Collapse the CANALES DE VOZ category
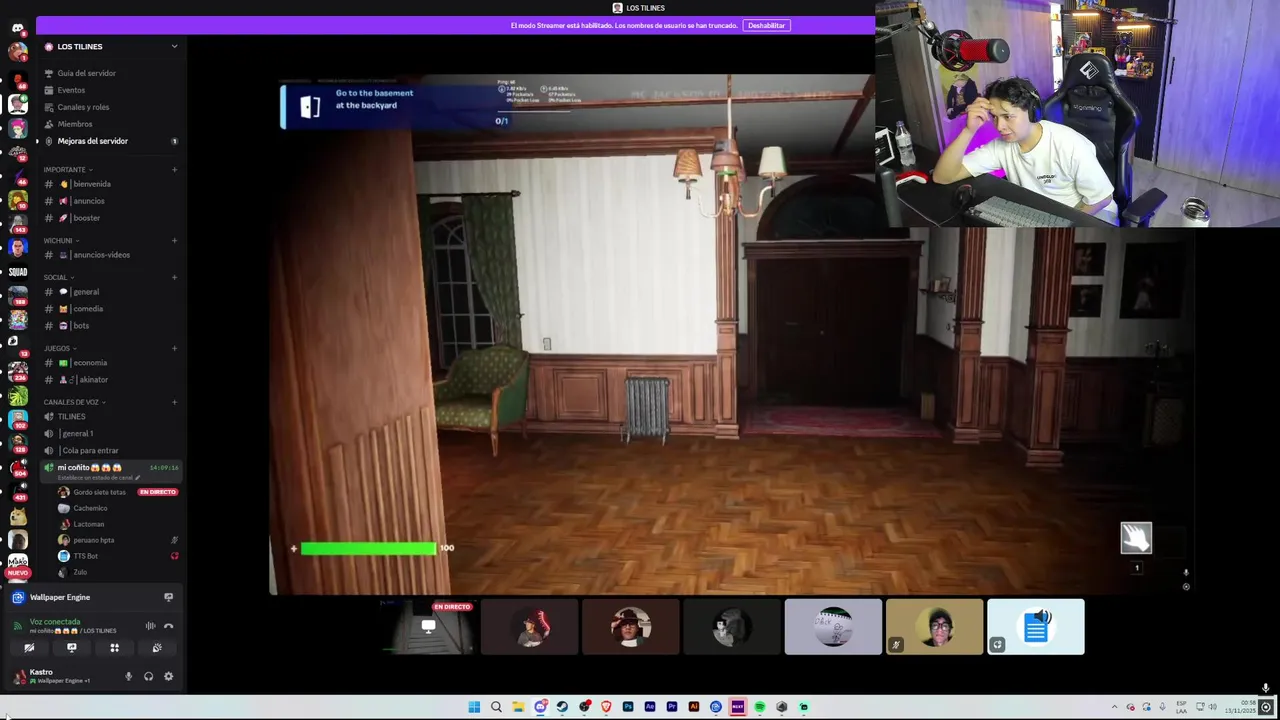 74,402
